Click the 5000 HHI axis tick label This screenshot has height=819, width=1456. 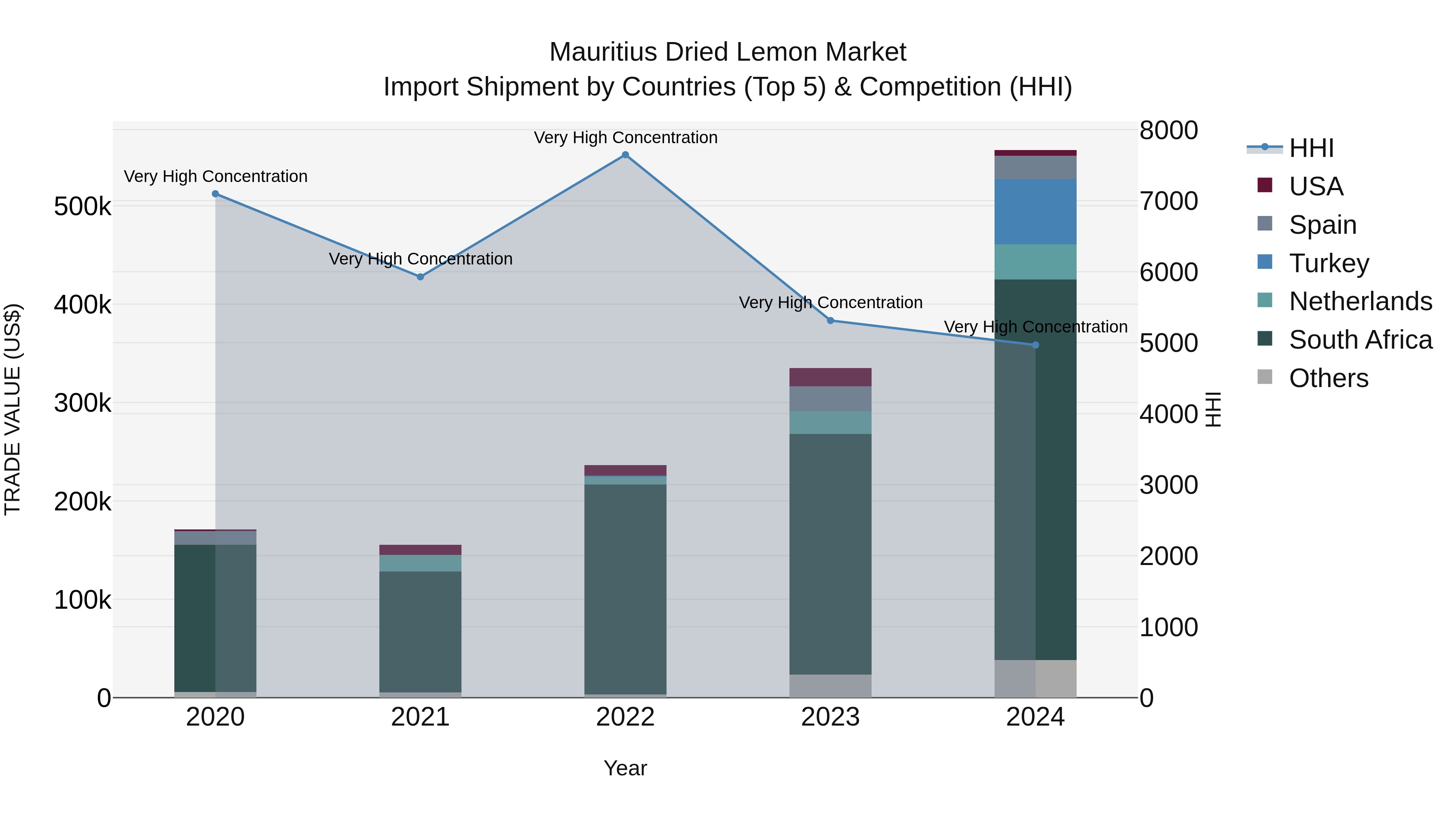click(1169, 343)
